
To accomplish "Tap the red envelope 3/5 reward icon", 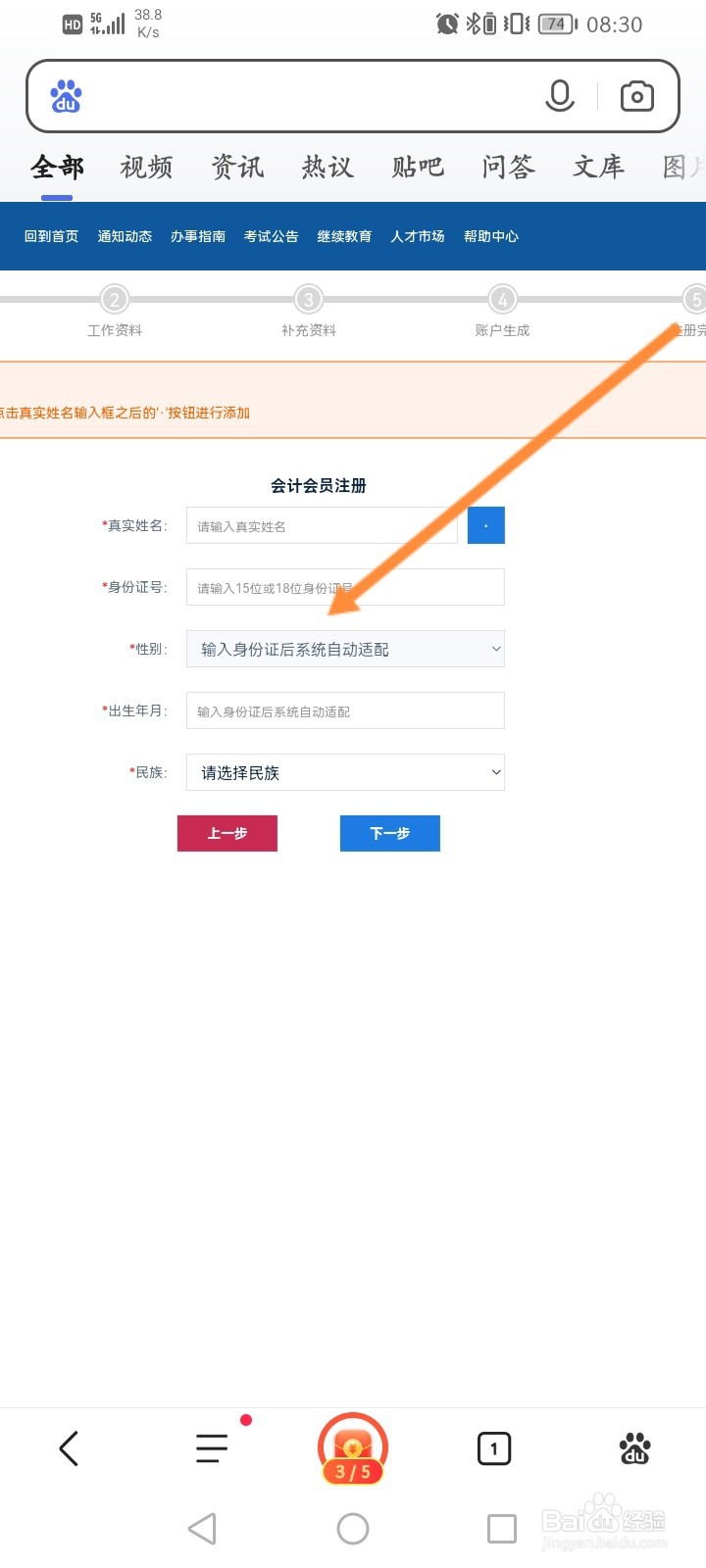I will pyautogui.click(x=353, y=1448).
